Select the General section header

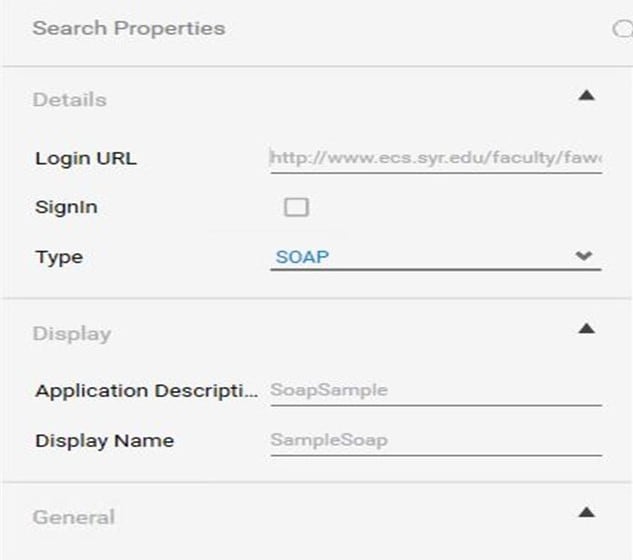74,517
